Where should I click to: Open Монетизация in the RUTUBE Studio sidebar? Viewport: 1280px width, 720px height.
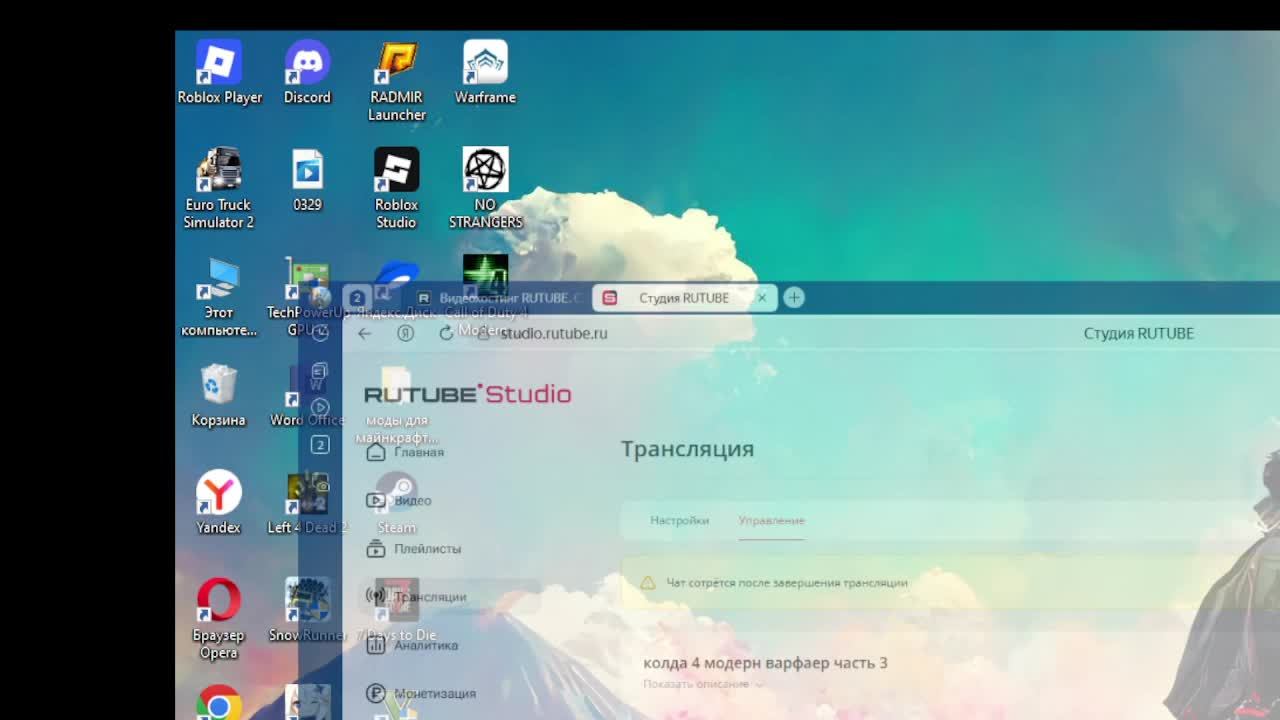click(421, 693)
